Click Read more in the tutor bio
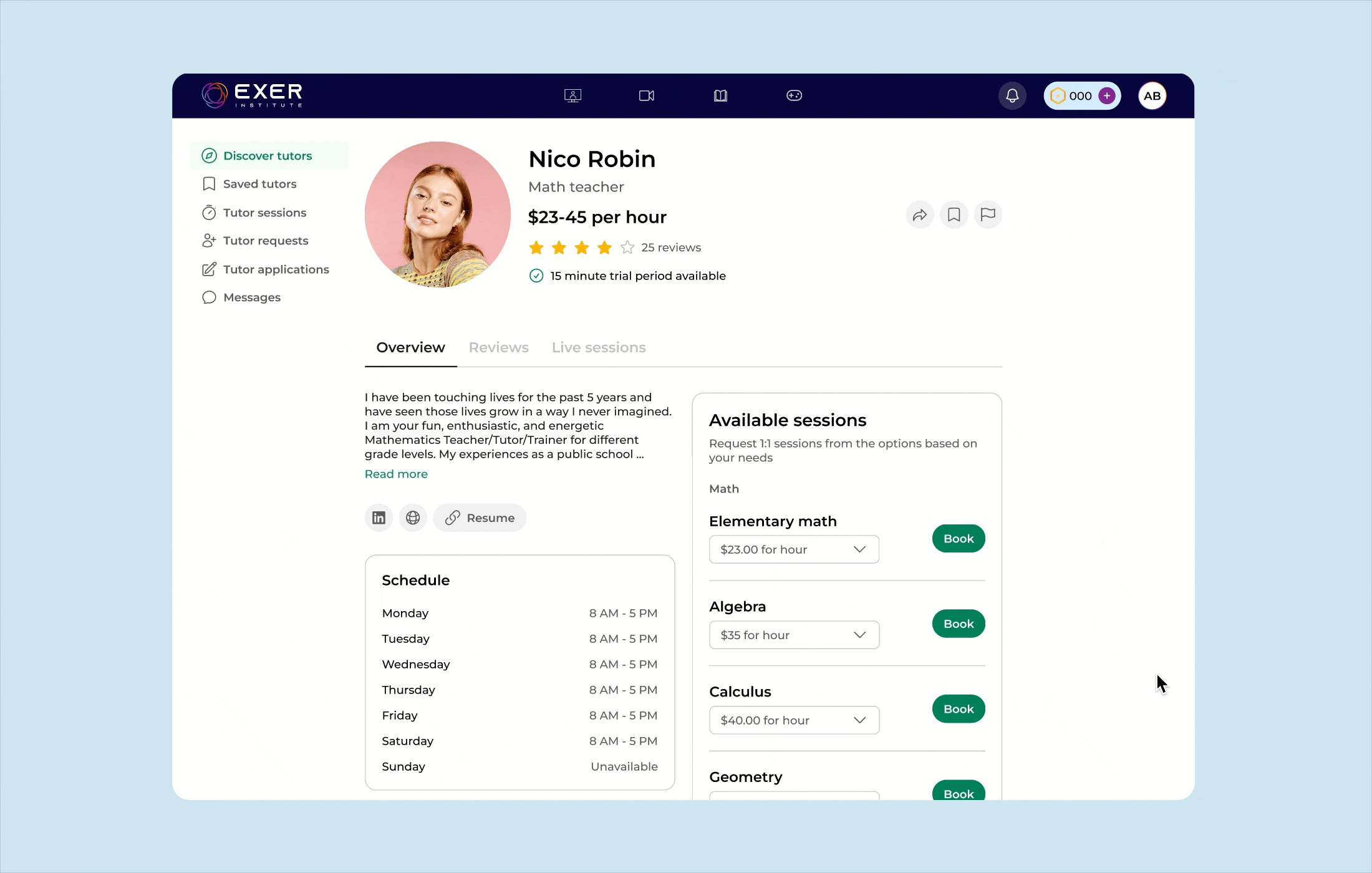Viewport: 1372px width, 873px height. click(395, 474)
